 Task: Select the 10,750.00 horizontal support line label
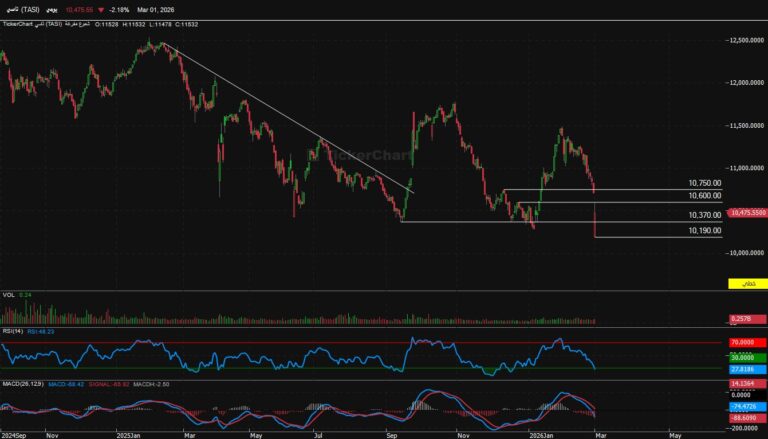click(x=704, y=184)
